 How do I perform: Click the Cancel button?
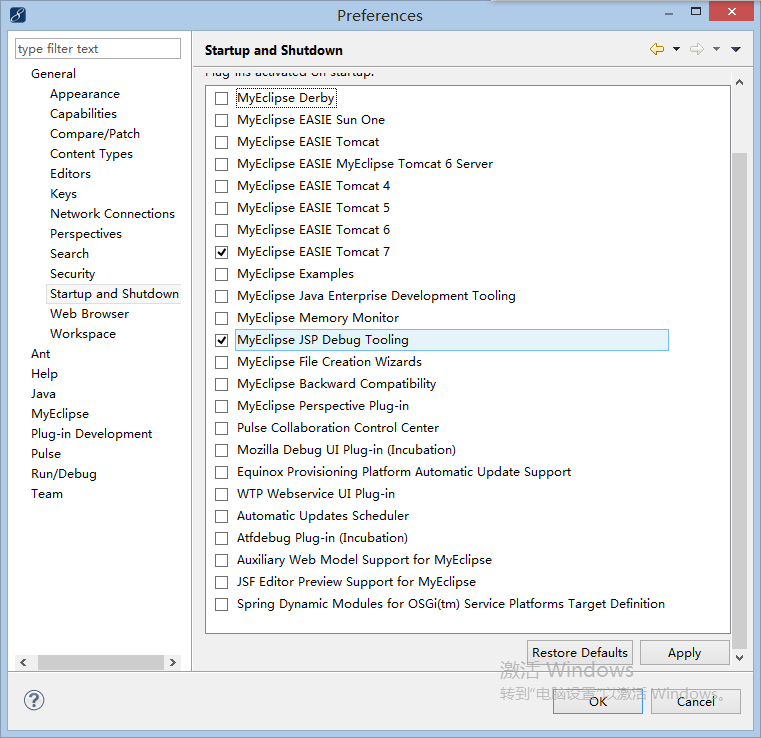tap(696, 702)
